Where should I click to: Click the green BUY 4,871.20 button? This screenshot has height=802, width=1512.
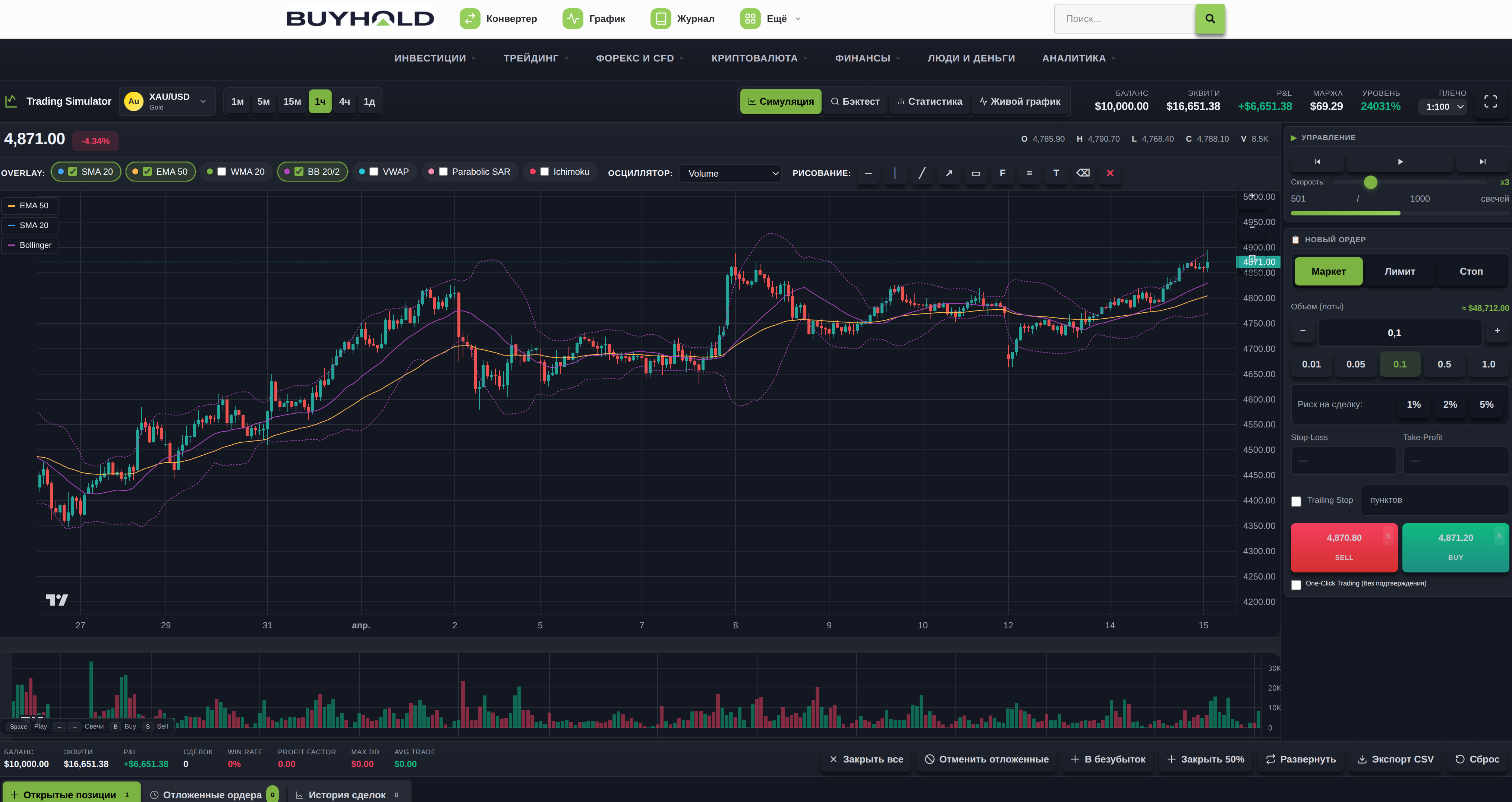click(1455, 547)
